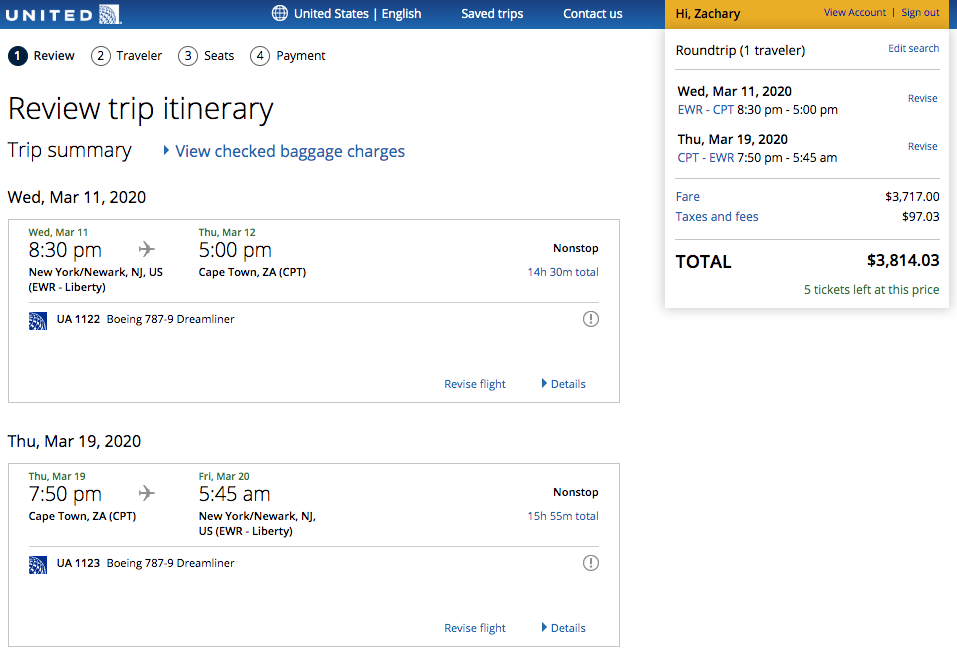Click Revise flight for the Mar 11 flight
The width and height of the screenshot is (957, 659).
pyautogui.click(x=475, y=384)
